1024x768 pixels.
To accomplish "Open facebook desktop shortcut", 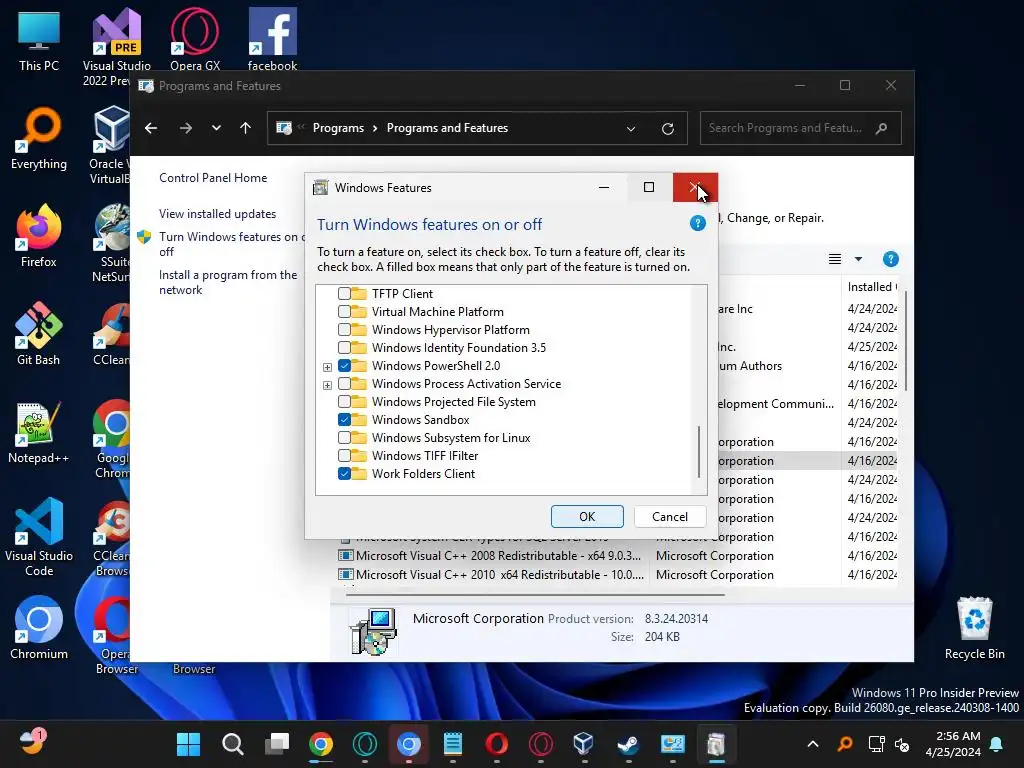I will (272, 38).
